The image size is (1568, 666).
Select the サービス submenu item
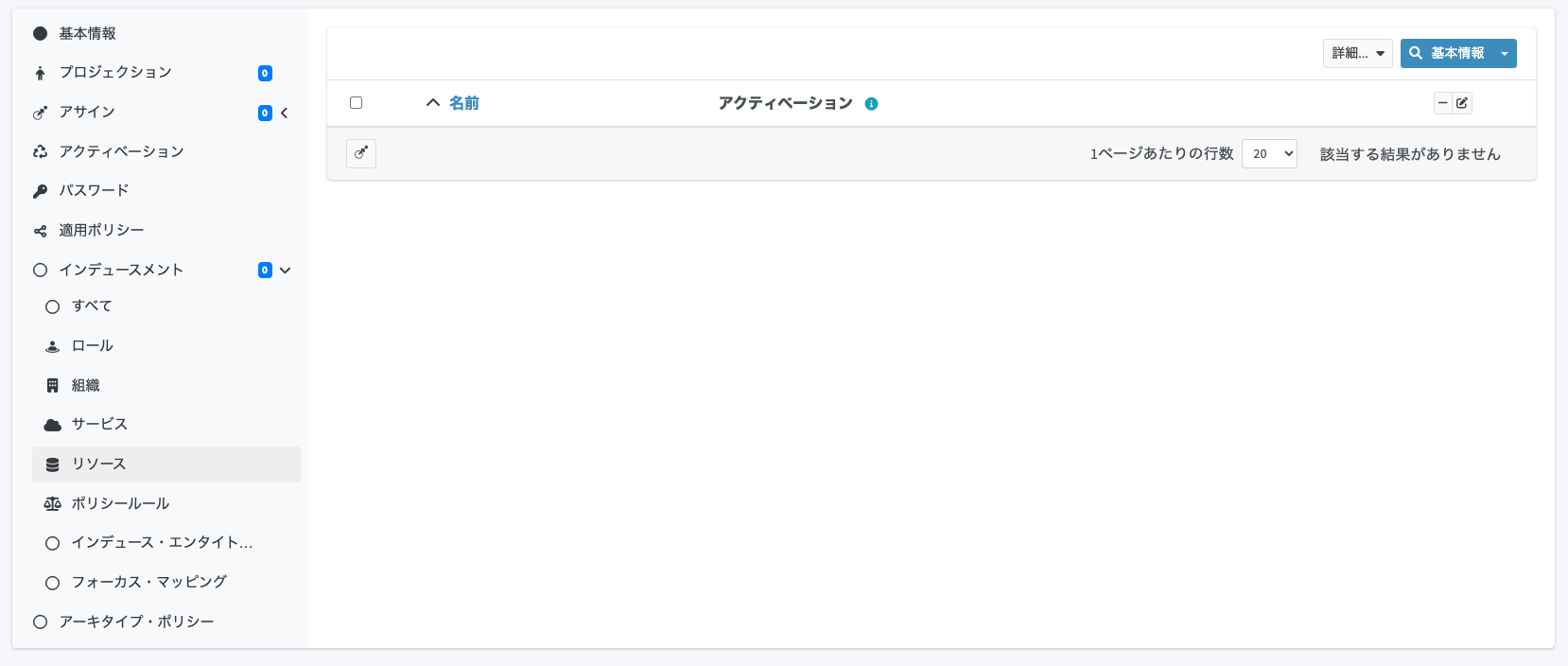tap(166, 425)
